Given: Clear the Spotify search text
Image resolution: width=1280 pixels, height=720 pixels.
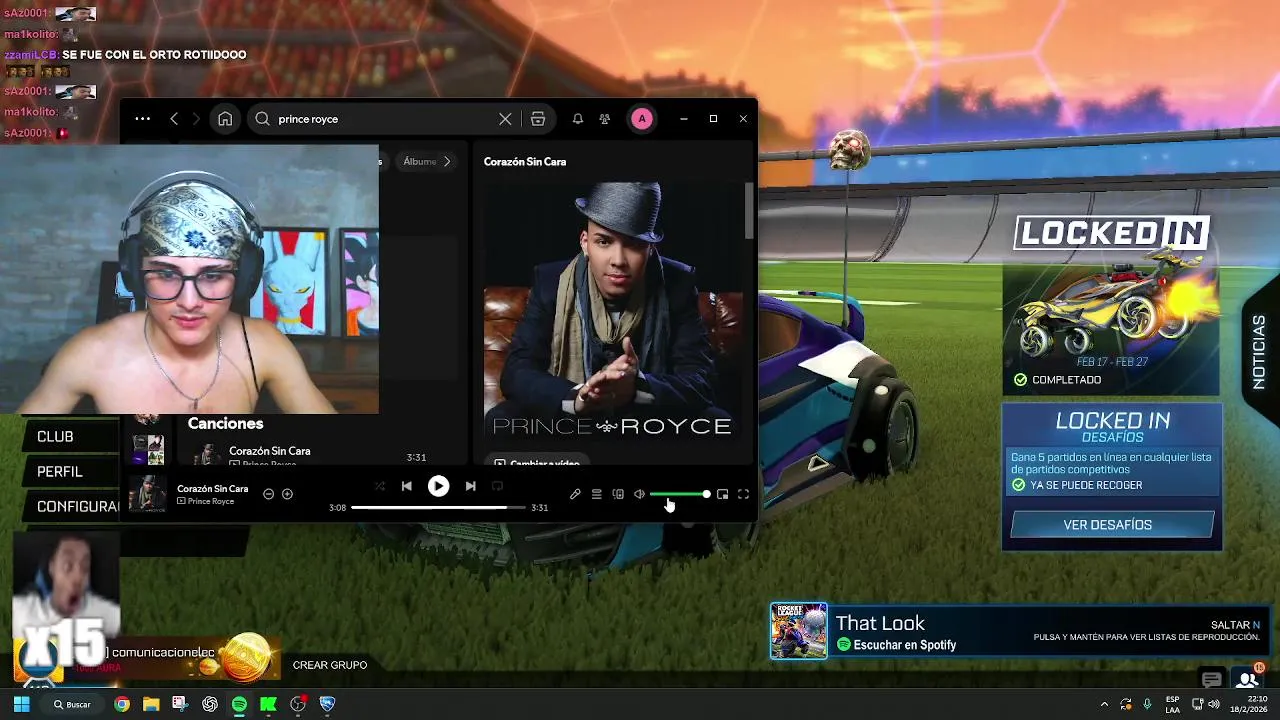Looking at the screenshot, I should tap(505, 119).
